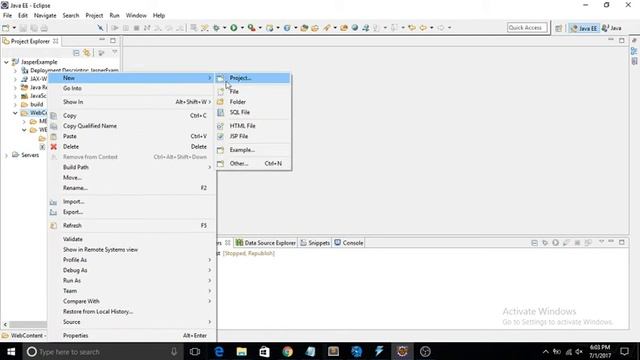Click the Java EE perspective button
This screenshot has width=640, height=360.
pos(584,28)
